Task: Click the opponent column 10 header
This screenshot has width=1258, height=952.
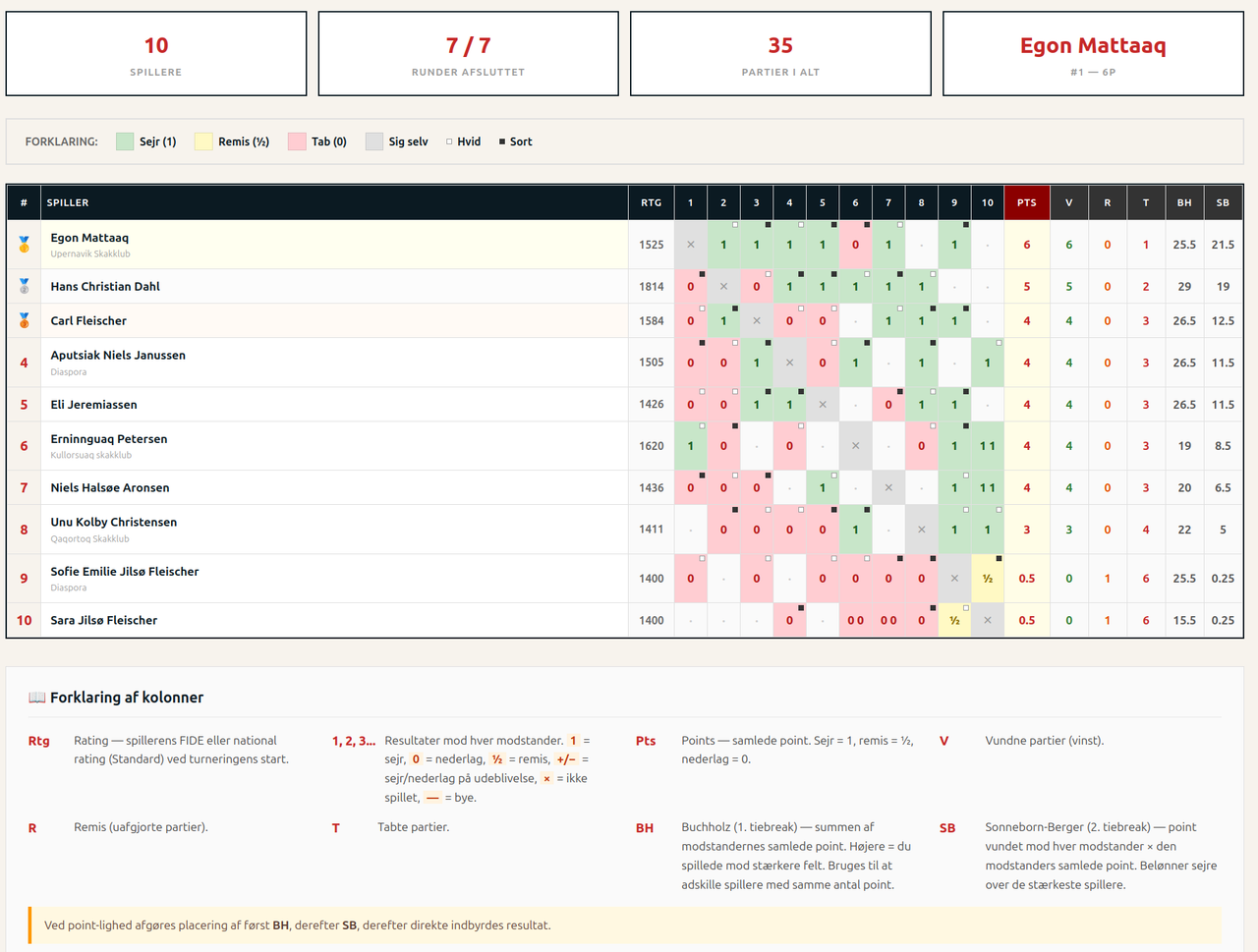Action: pos(988,202)
